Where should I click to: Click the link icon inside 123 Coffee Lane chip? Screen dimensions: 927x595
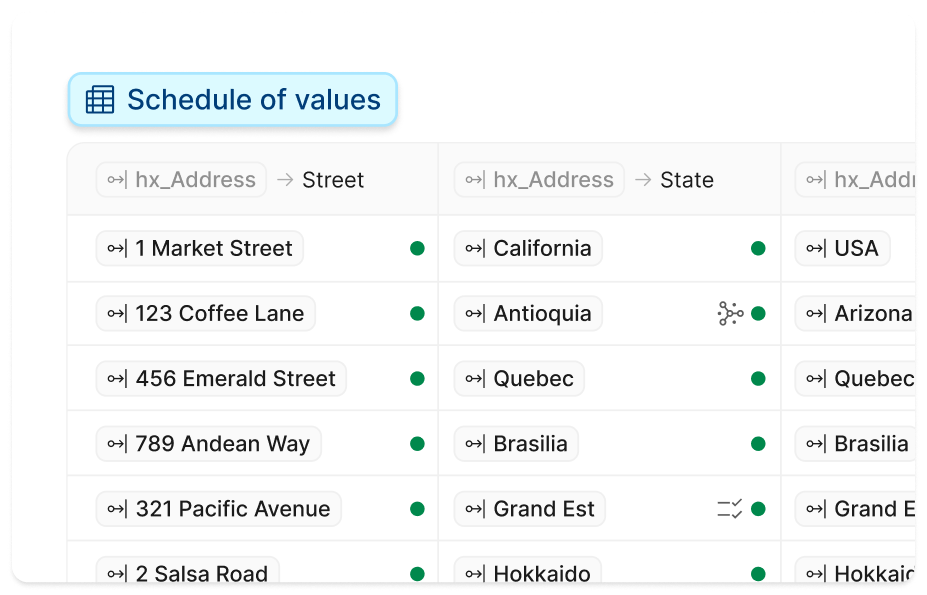[117, 313]
